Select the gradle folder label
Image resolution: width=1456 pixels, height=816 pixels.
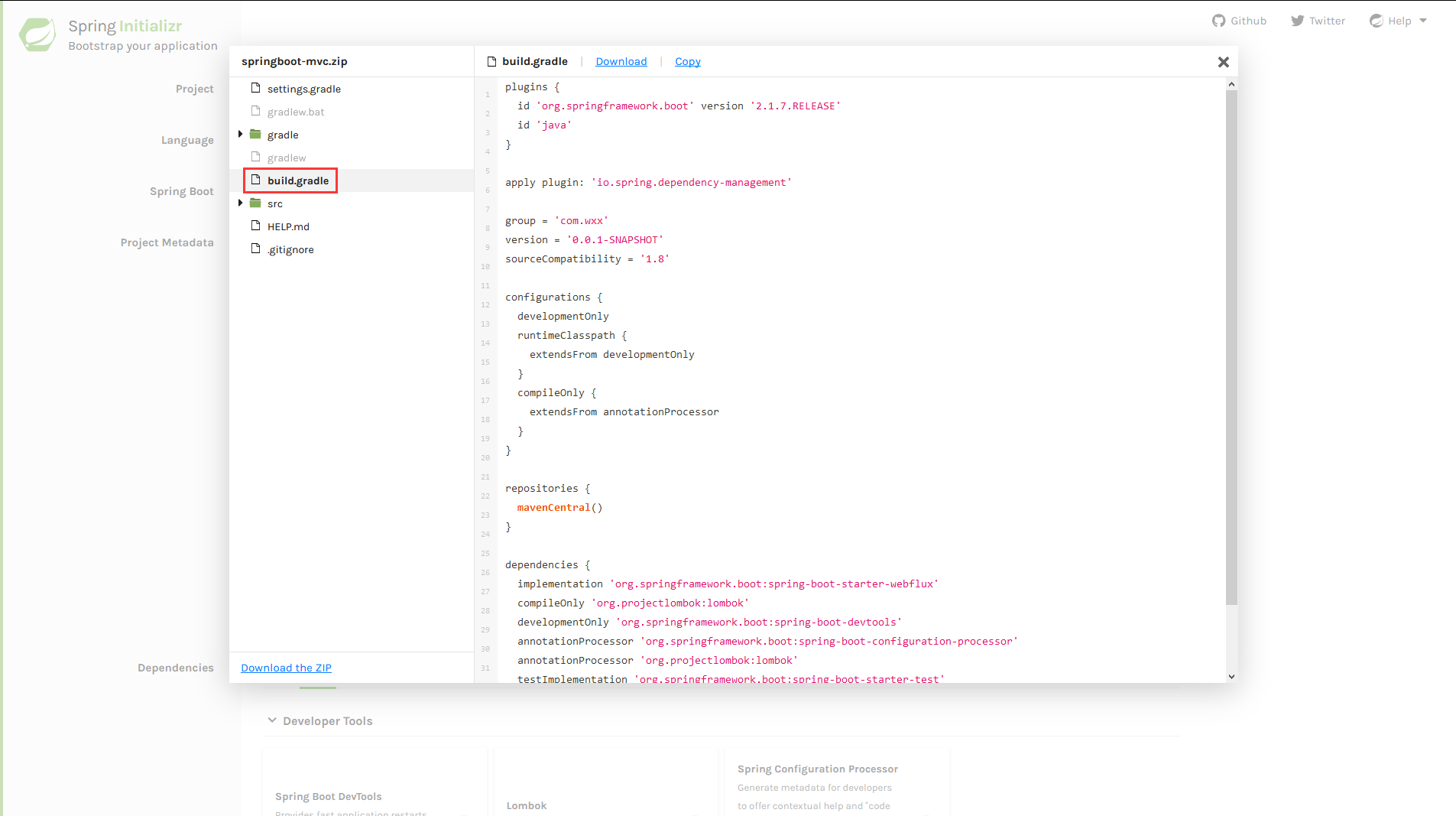[x=283, y=135]
